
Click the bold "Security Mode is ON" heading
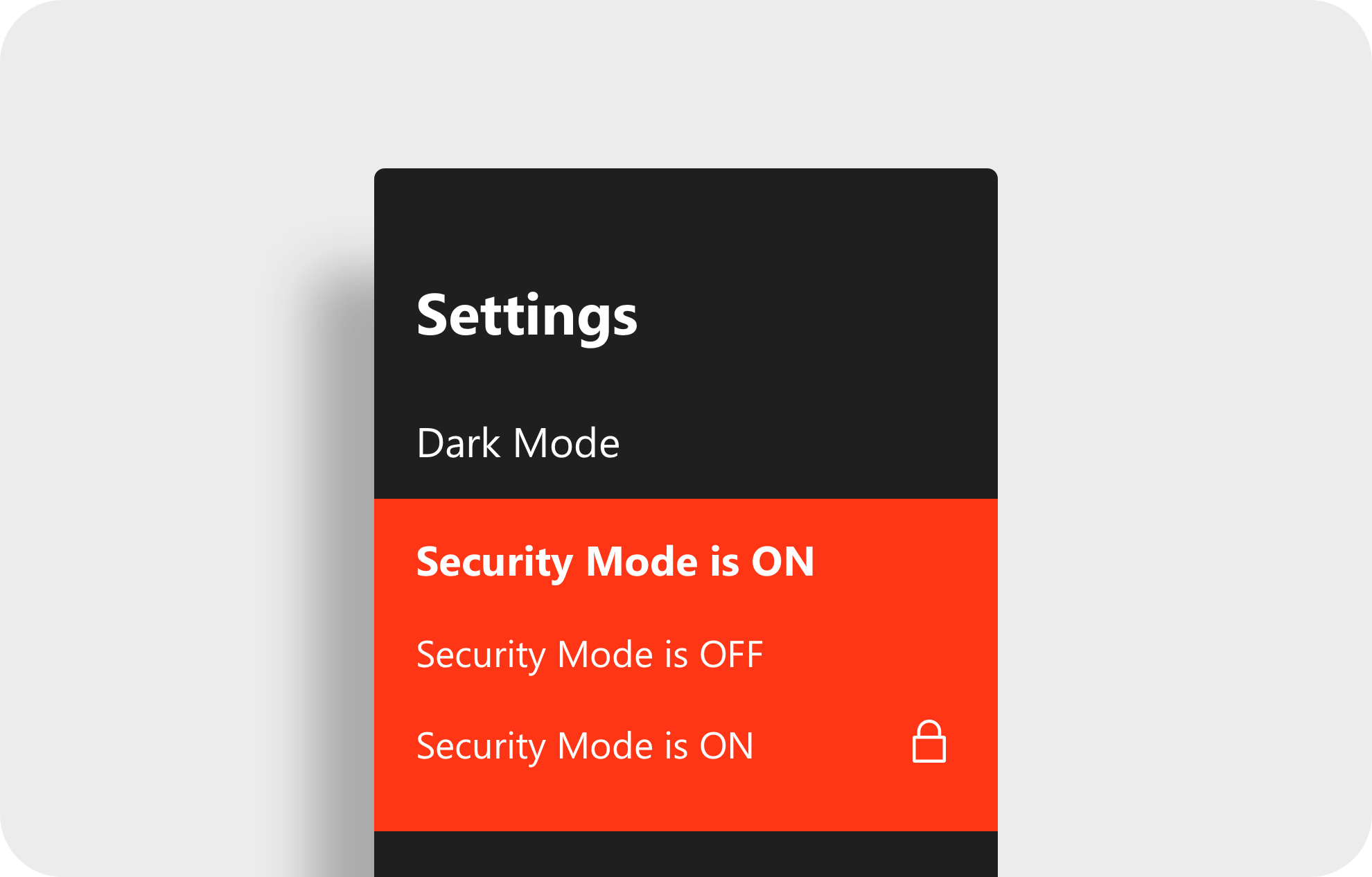tap(615, 561)
